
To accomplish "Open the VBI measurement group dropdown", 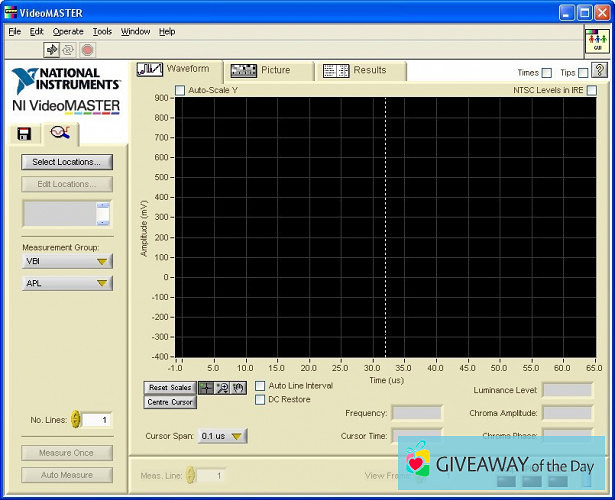I will pyautogui.click(x=67, y=261).
